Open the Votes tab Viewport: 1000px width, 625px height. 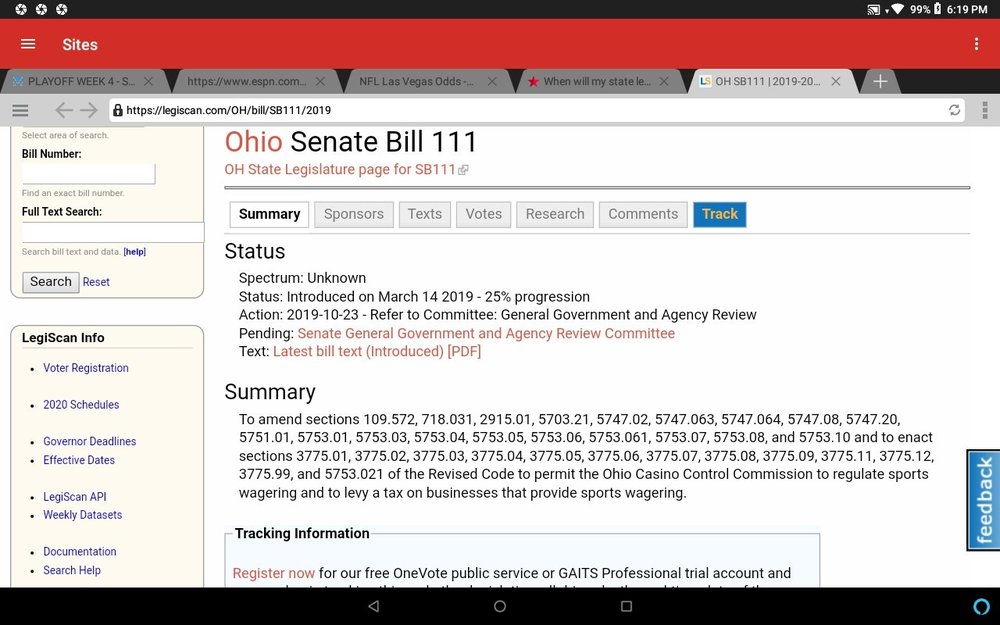tap(483, 214)
